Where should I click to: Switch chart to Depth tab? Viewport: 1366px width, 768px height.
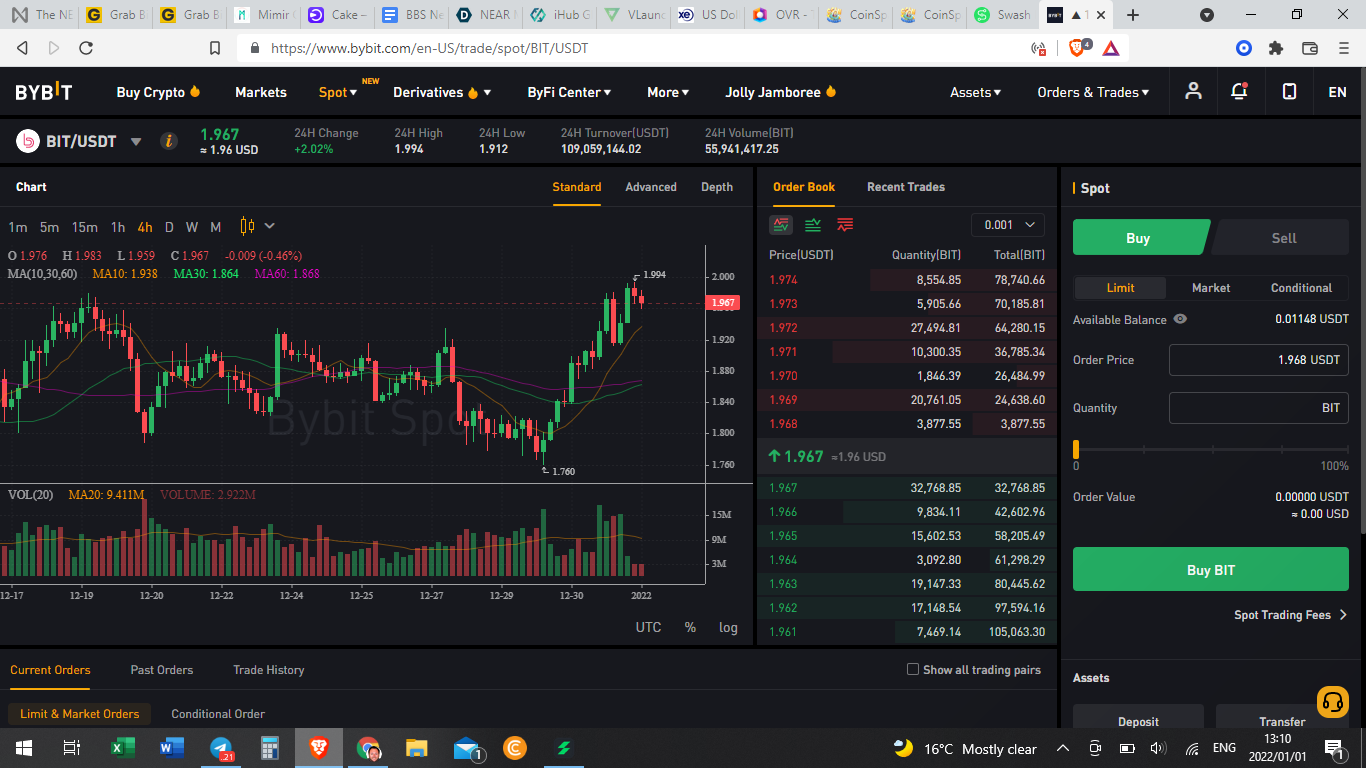[717, 187]
